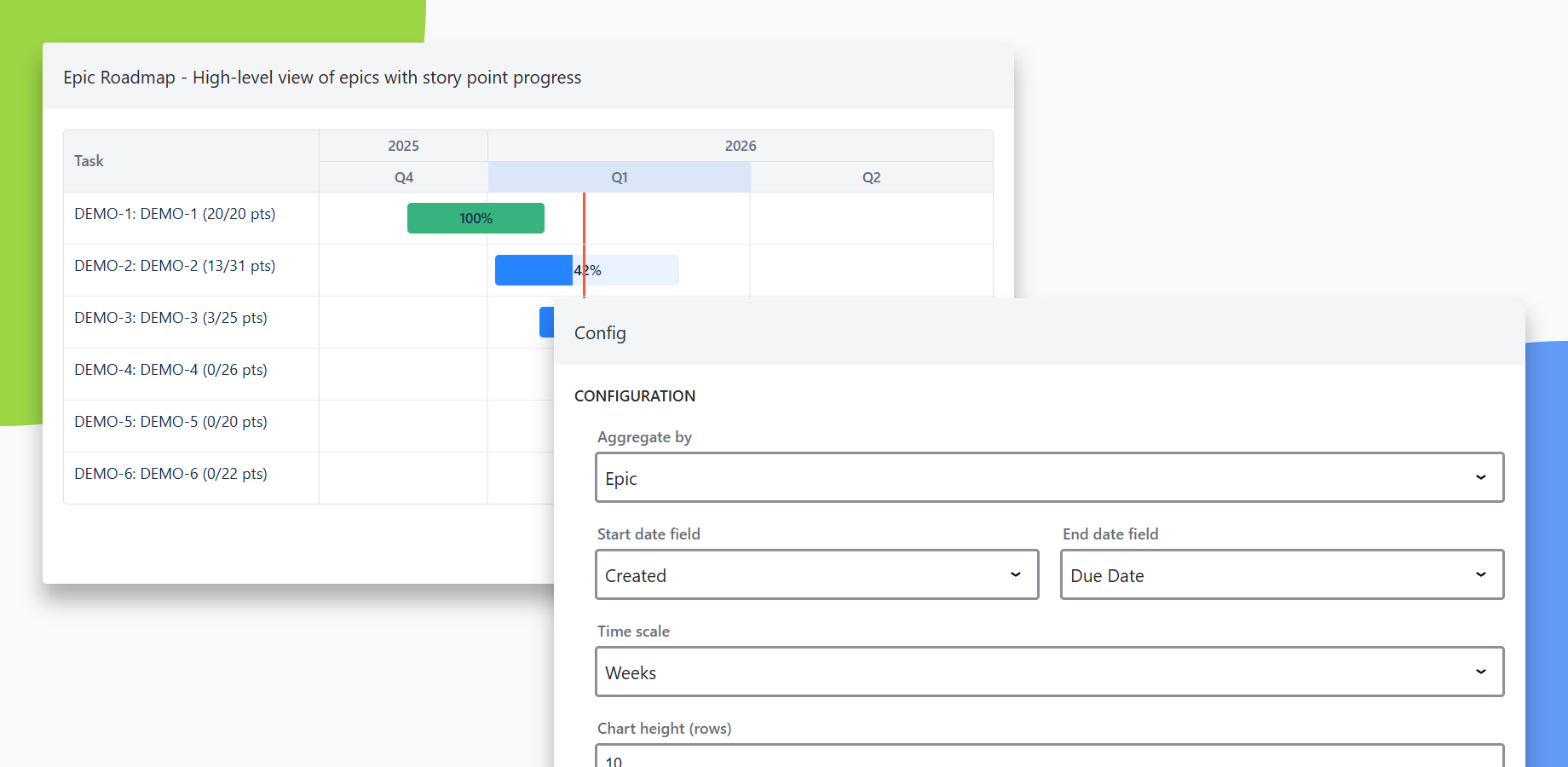Click the Start date field dropdown arrow
The height and width of the screenshot is (767, 1568).
(x=1015, y=574)
